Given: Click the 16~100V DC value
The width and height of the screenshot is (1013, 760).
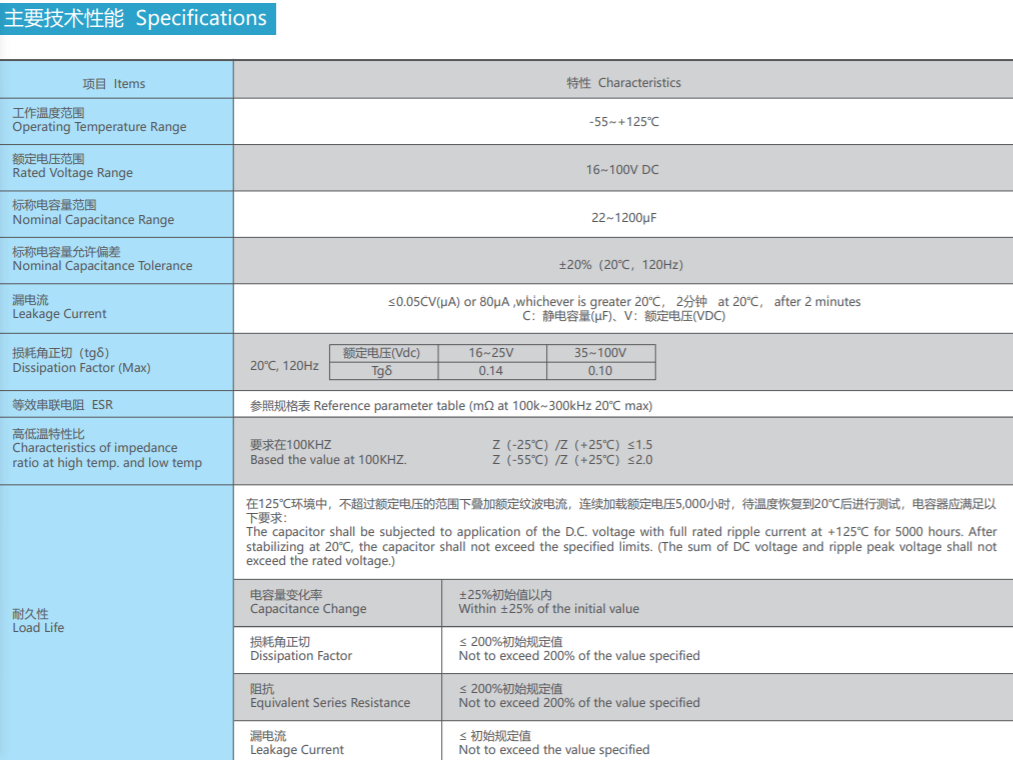Looking at the screenshot, I should pos(622,169).
